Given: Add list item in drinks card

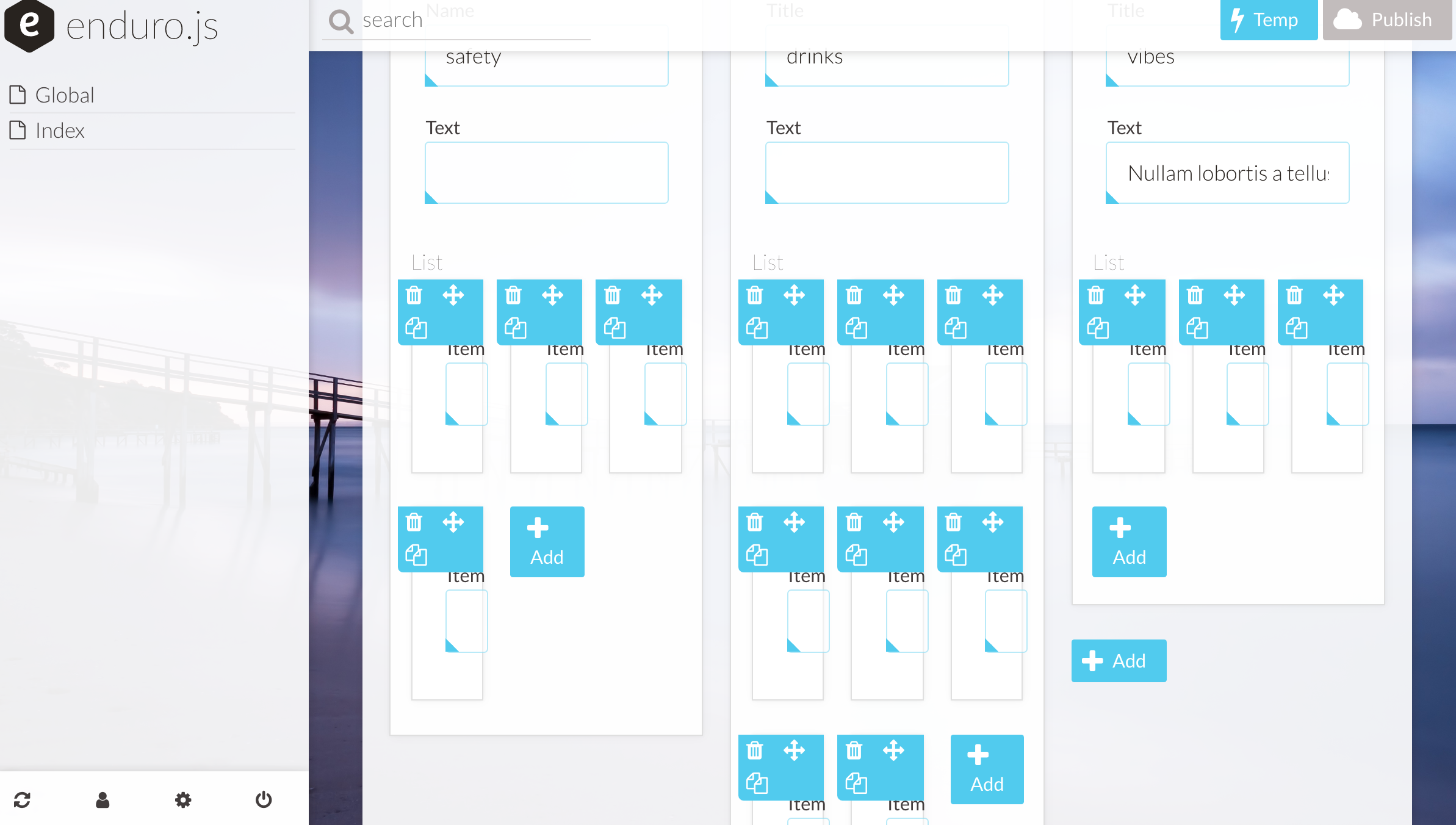Looking at the screenshot, I should point(987,769).
